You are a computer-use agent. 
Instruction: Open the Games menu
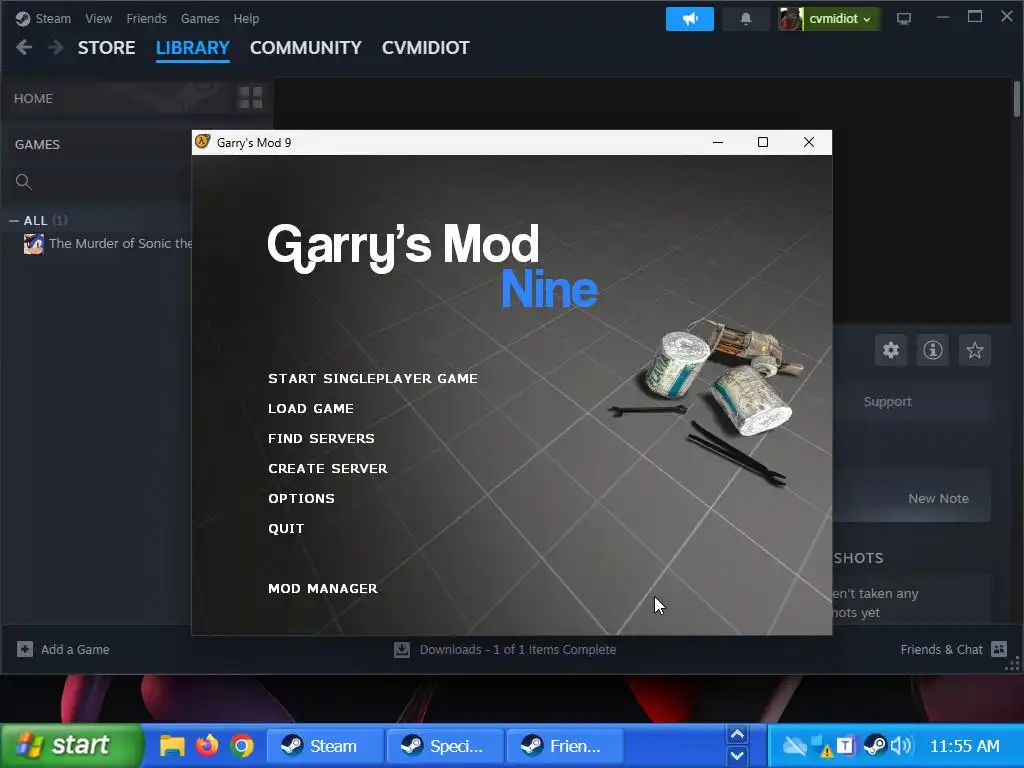[x=200, y=18]
